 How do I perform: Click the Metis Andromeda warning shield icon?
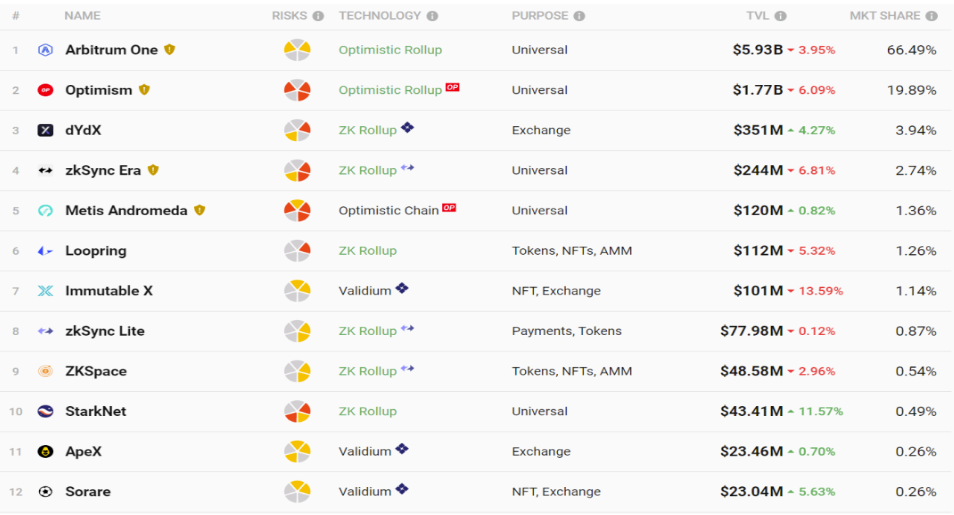(x=200, y=210)
